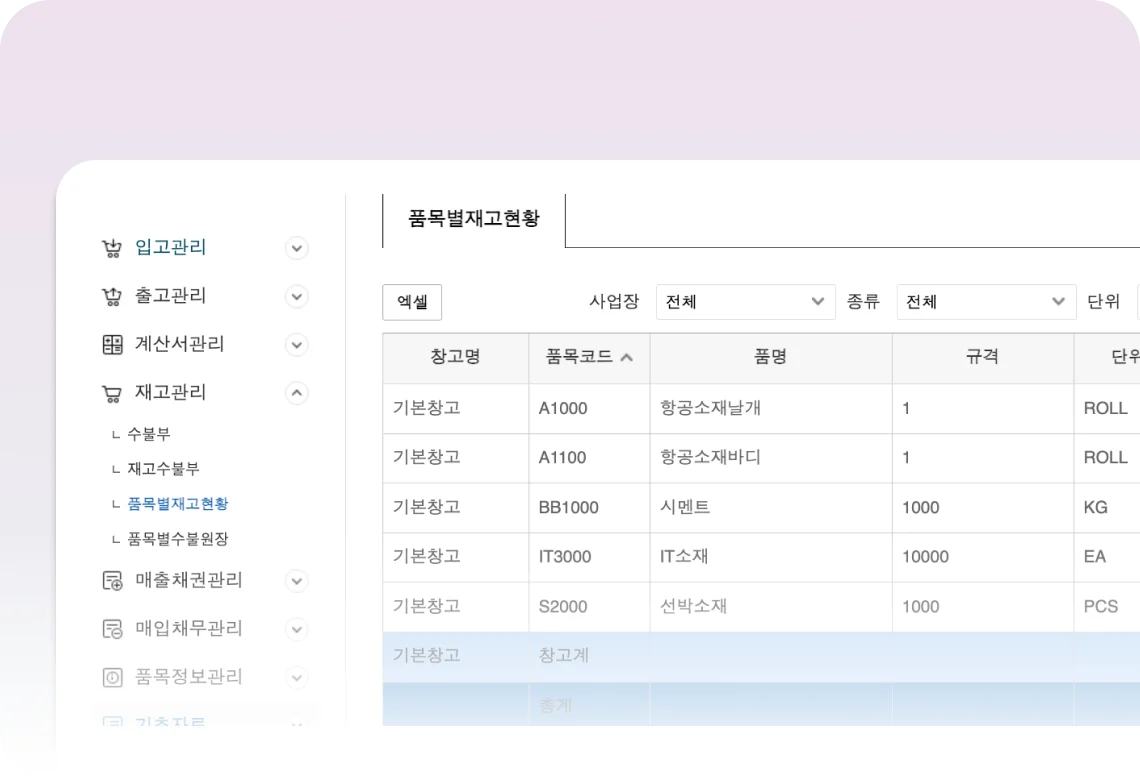The image size is (1140, 780).
Task: Open 품목별수불원장 submenu link
Action: click(x=178, y=539)
